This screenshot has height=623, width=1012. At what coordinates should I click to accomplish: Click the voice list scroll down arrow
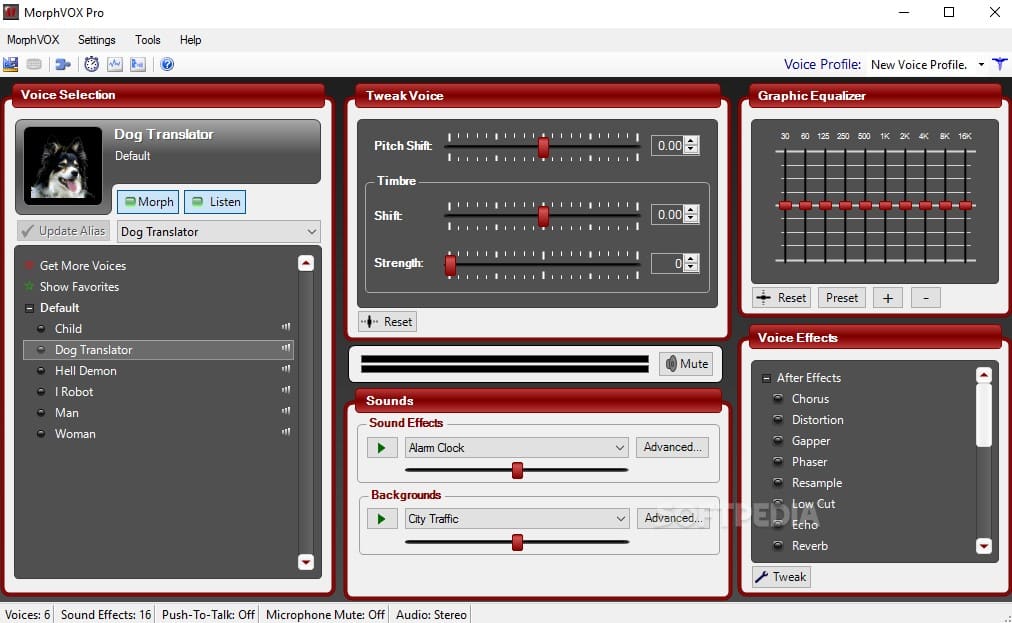point(306,562)
